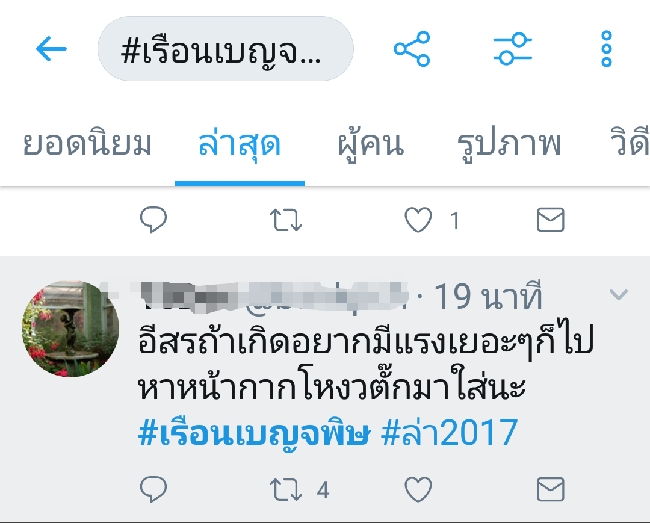Open the #เรือนเบญจพิษ hashtag link
Screen dimensions: 650x523
253,433
